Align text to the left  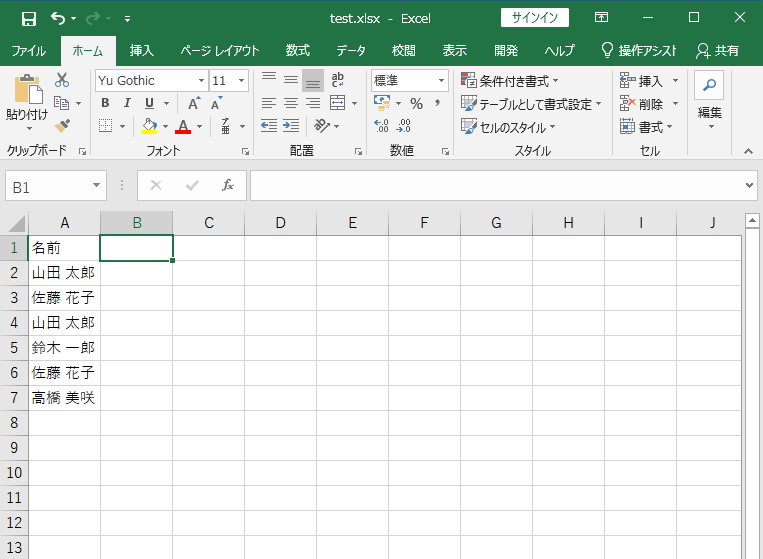coord(269,103)
